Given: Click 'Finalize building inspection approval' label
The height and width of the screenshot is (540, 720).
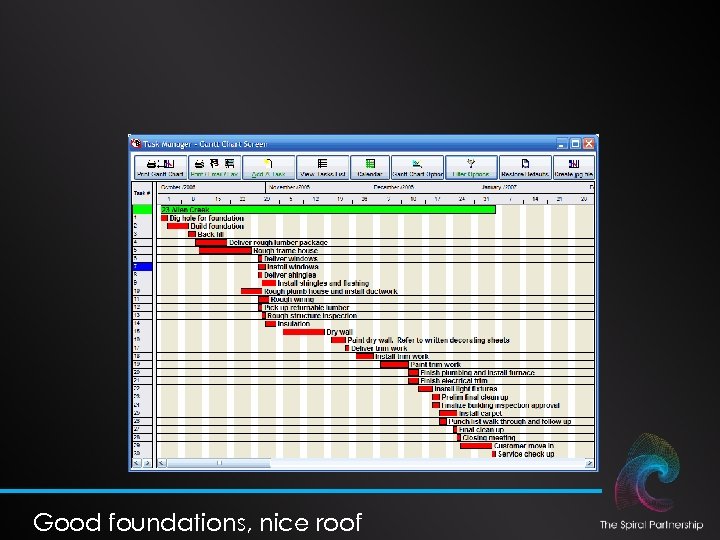Looking at the screenshot, I should [x=501, y=405].
